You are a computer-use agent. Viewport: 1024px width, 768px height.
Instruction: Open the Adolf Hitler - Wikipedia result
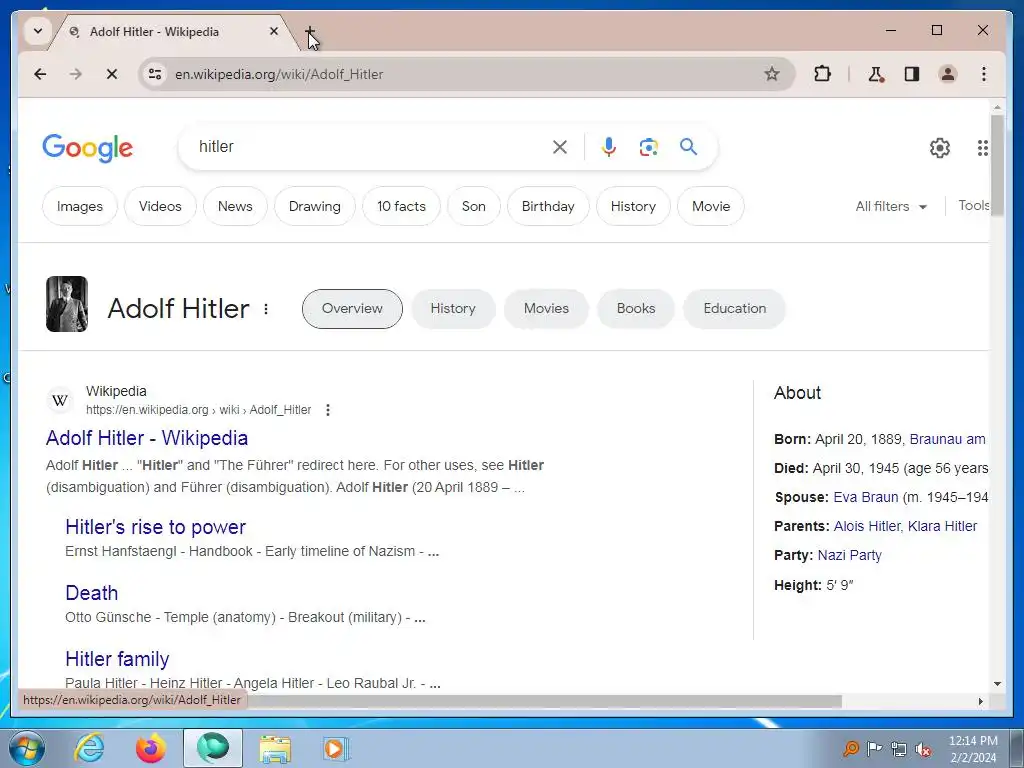(147, 438)
